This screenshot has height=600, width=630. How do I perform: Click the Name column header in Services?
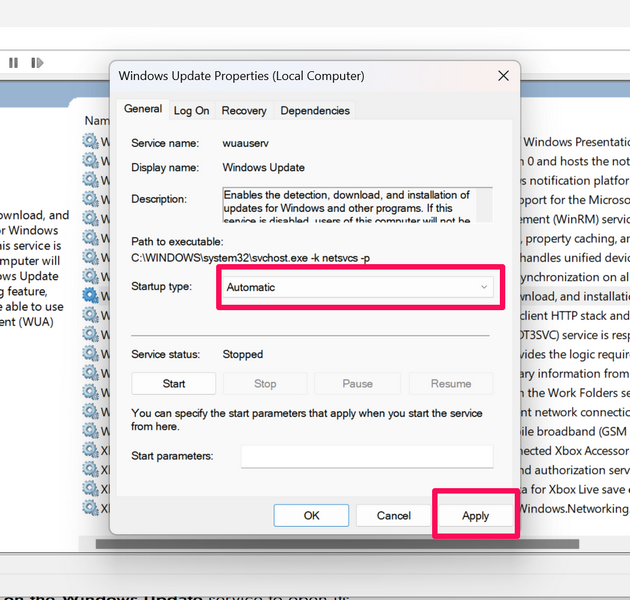[97, 121]
